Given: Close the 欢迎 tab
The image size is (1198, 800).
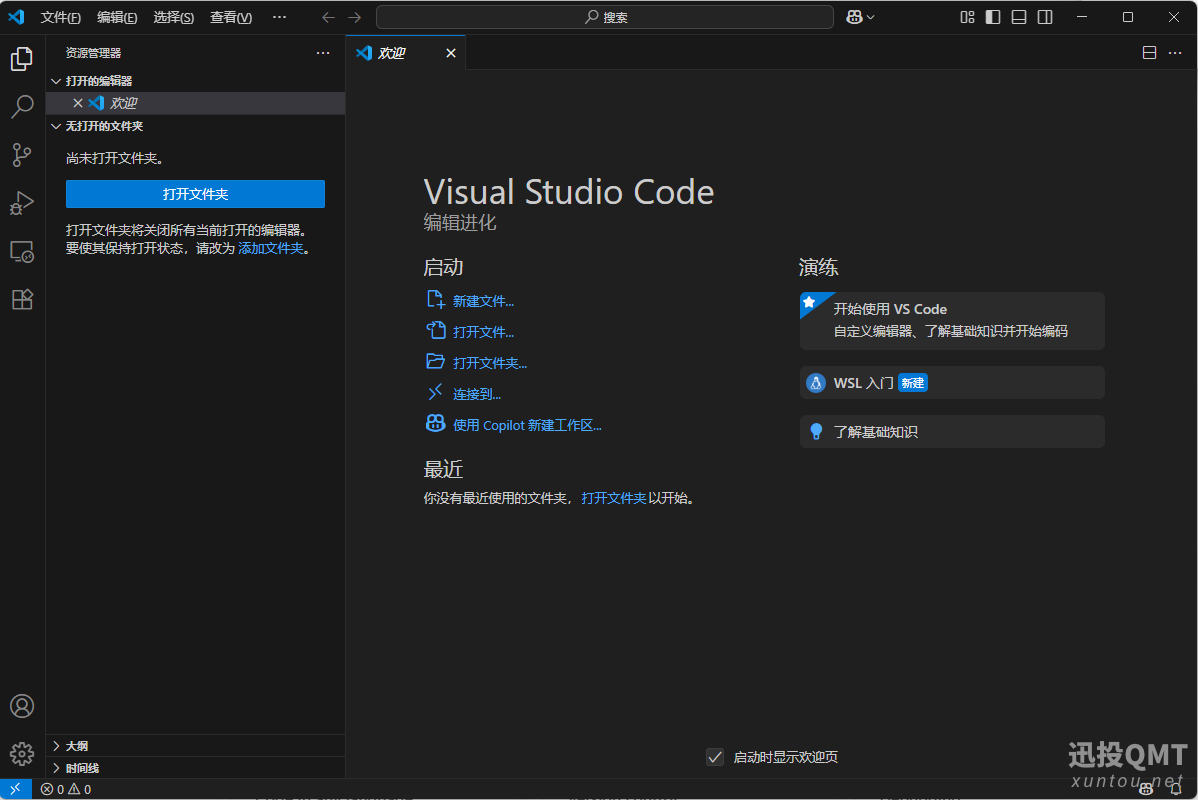Looking at the screenshot, I should pyautogui.click(x=451, y=53).
